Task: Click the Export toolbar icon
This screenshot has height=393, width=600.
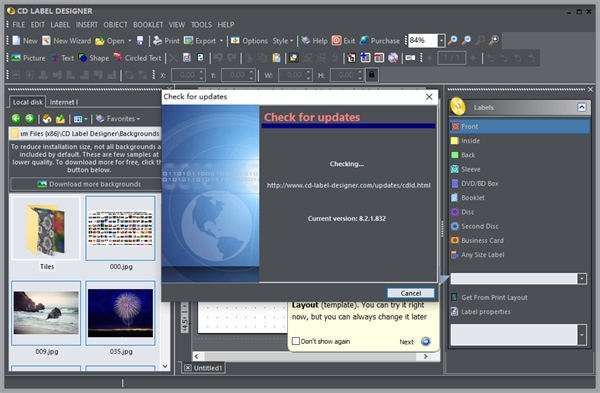Action: tap(188, 41)
